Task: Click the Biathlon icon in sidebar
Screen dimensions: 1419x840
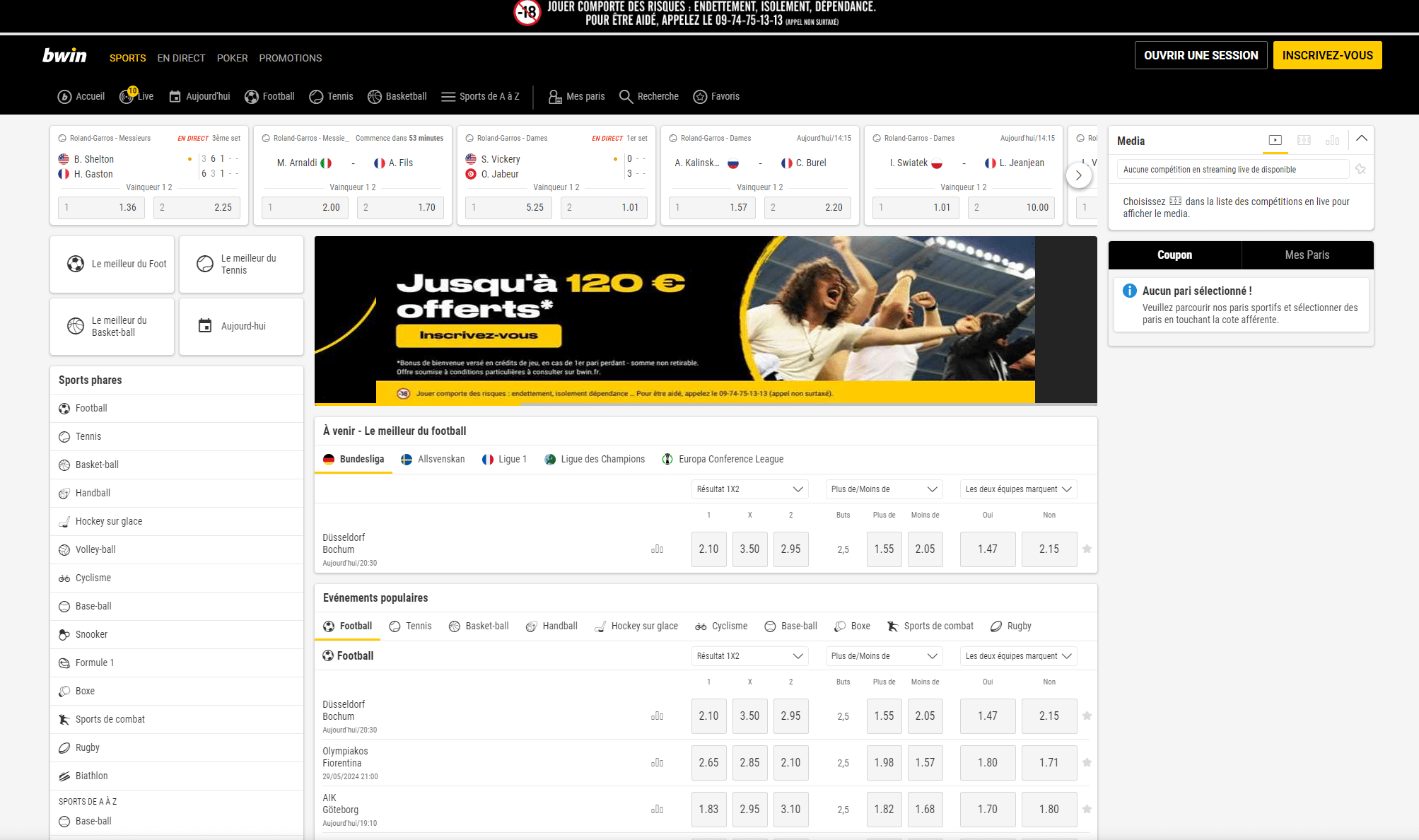Action: click(x=64, y=776)
